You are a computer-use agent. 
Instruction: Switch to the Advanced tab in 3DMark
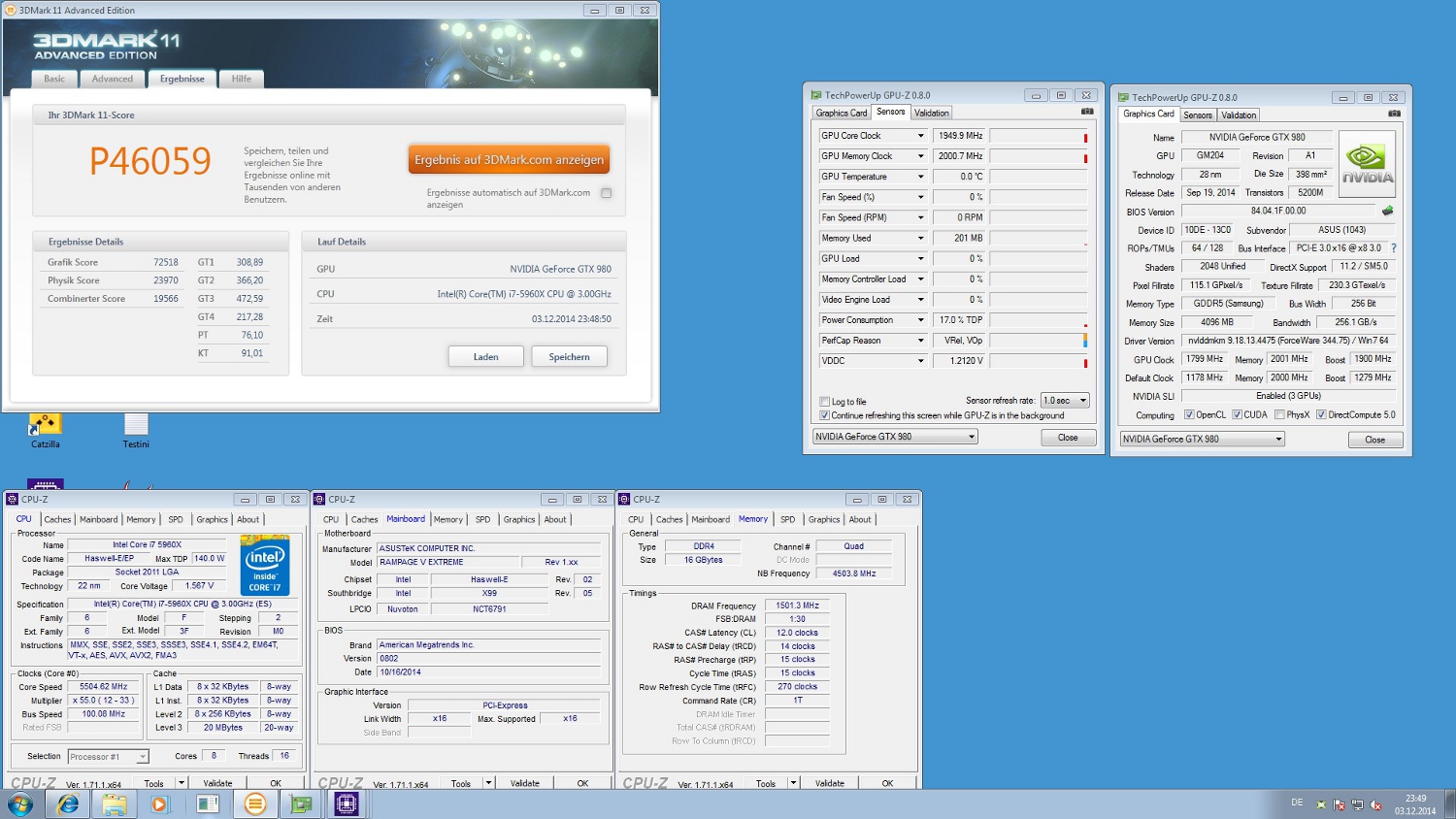point(113,79)
